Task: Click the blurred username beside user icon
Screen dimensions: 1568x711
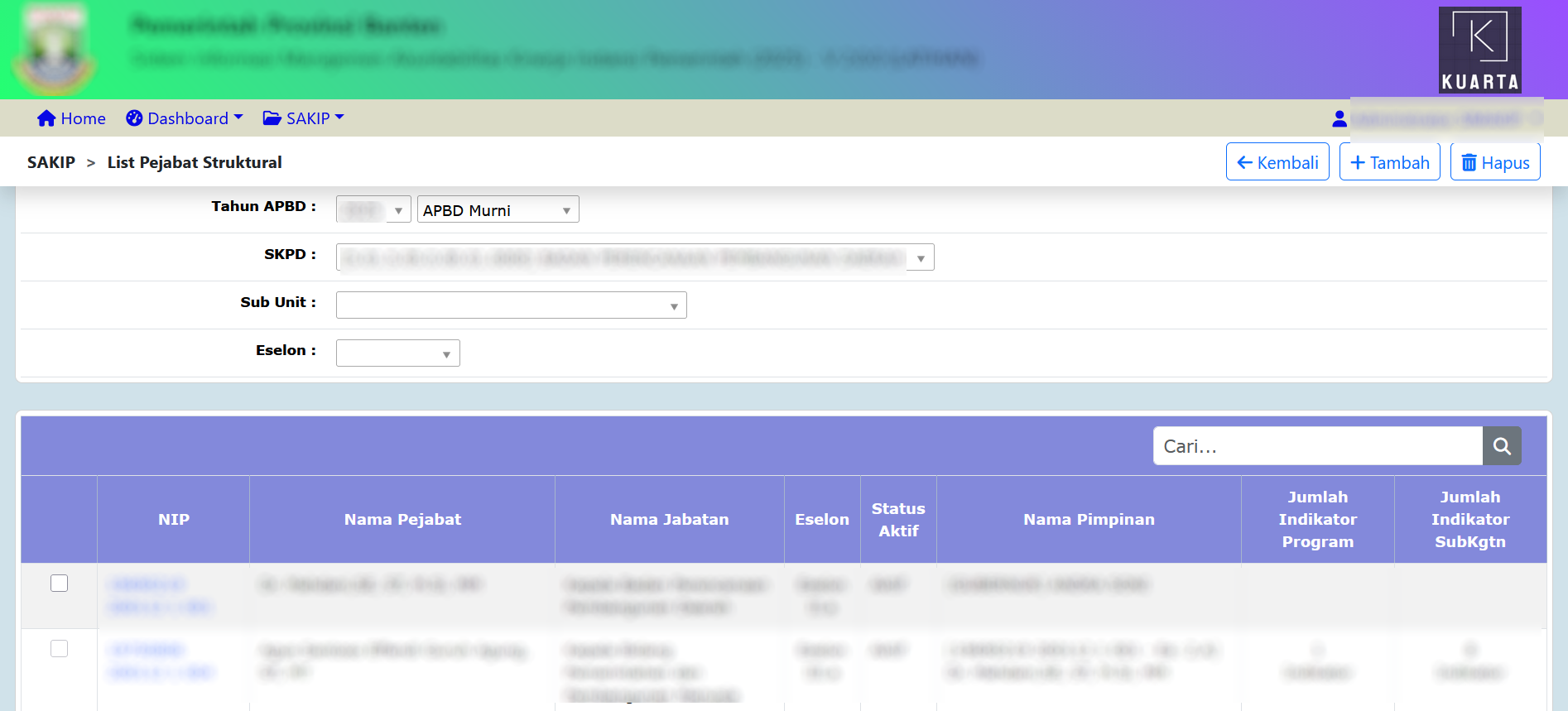Action: (x=1446, y=119)
